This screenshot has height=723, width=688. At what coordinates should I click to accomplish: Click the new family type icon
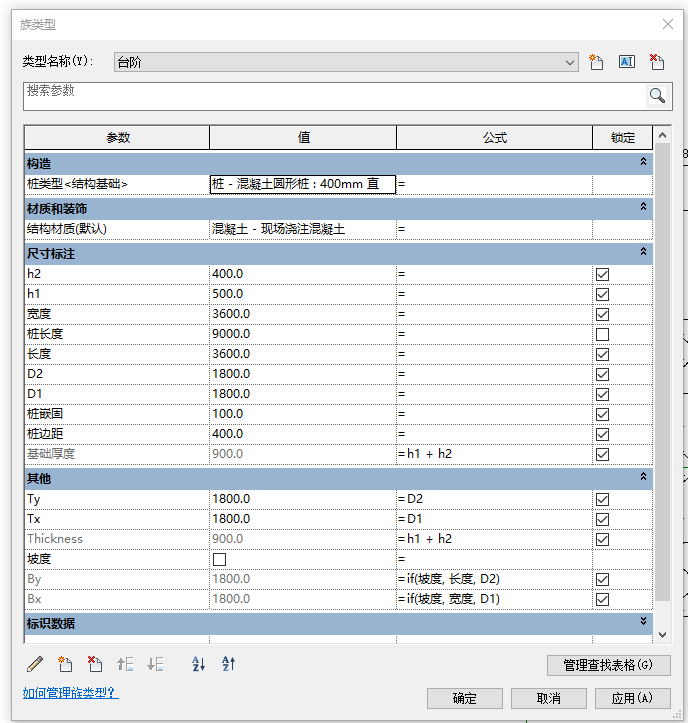597,62
